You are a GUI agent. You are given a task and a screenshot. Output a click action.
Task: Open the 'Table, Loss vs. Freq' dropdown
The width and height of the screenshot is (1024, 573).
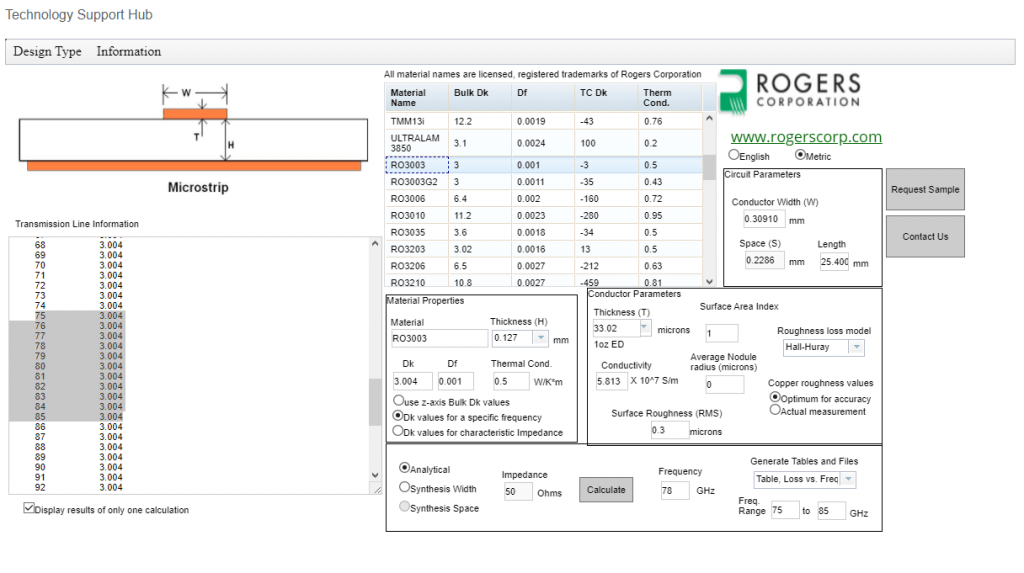(848, 479)
